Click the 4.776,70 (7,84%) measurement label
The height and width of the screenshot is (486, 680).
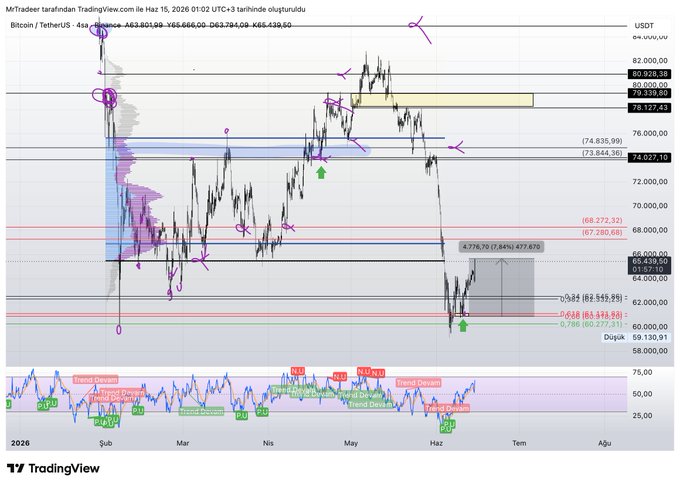point(501,247)
